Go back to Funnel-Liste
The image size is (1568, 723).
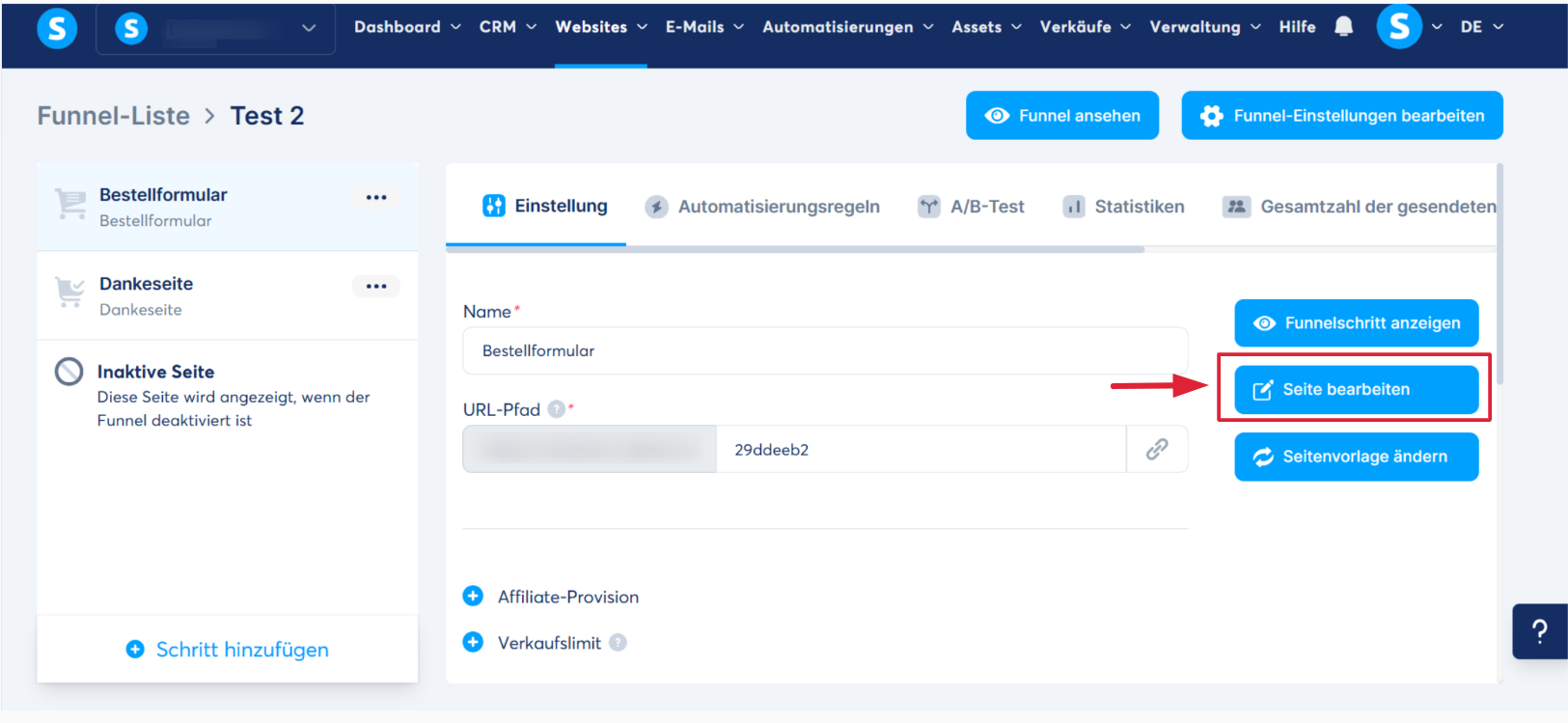point(114,116)
